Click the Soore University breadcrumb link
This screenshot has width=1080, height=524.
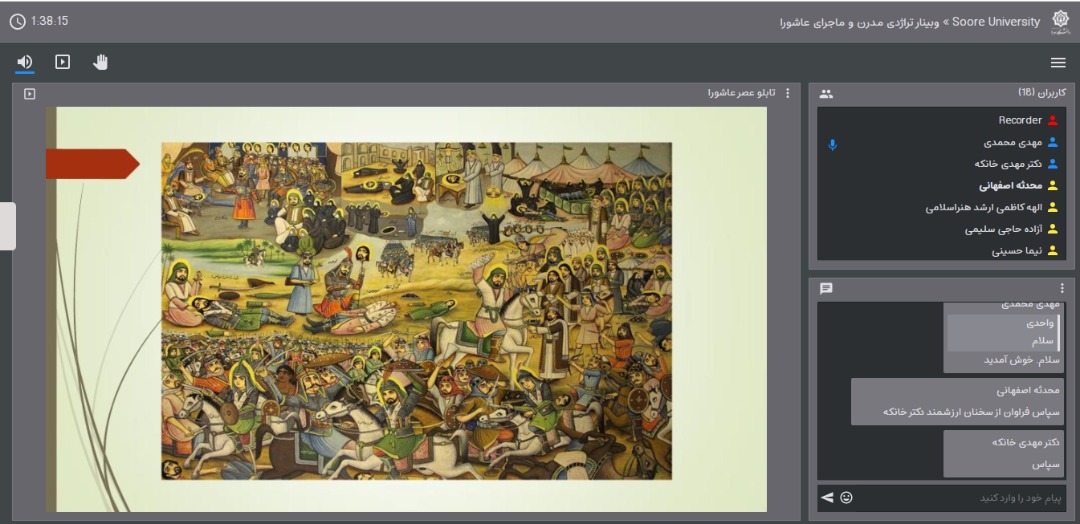click(997, 22)
